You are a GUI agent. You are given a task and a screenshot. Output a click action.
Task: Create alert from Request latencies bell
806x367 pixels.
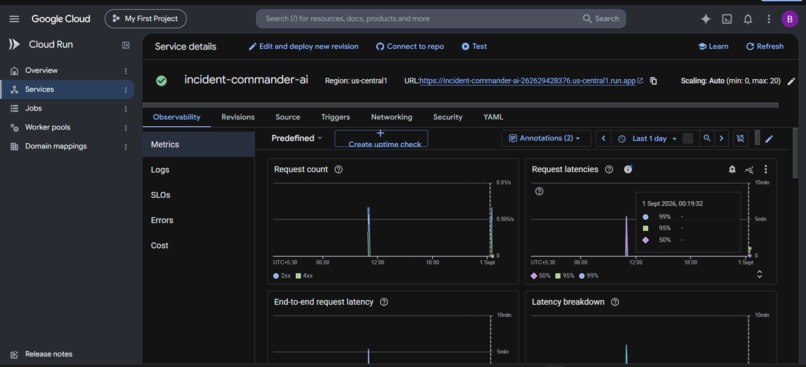[x=732, y=170]
